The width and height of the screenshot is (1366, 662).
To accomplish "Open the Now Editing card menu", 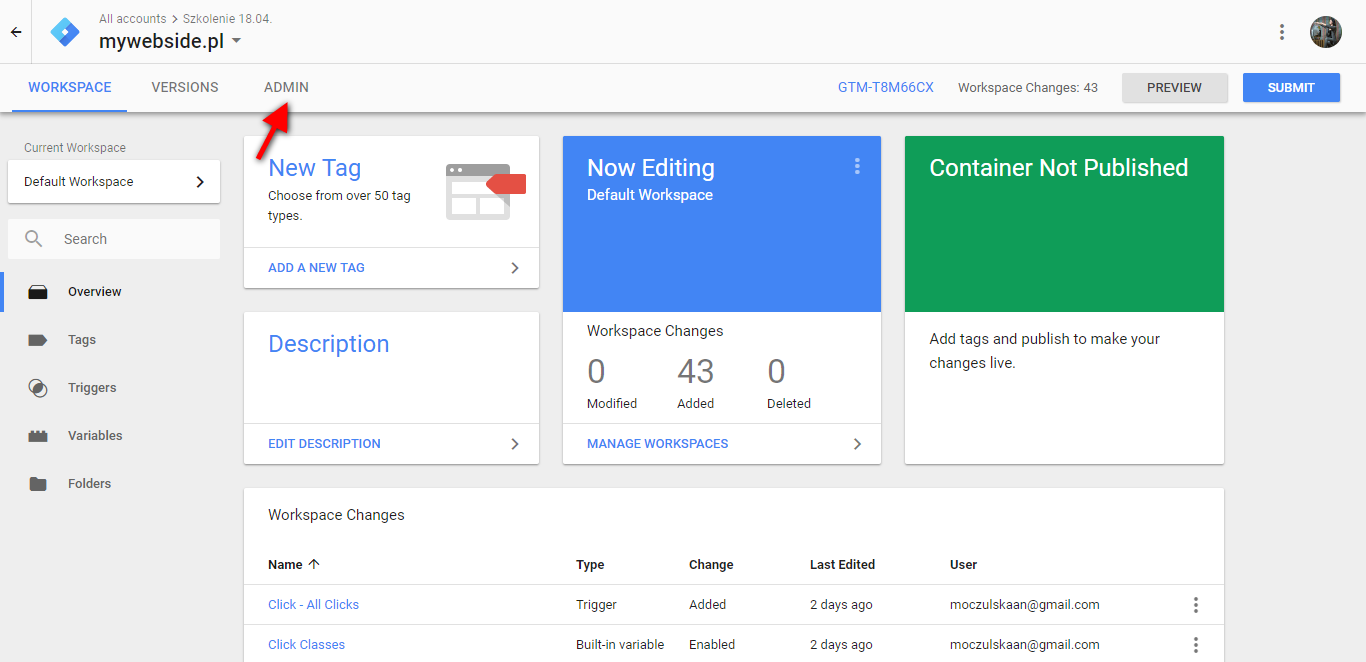I will 857,166.
